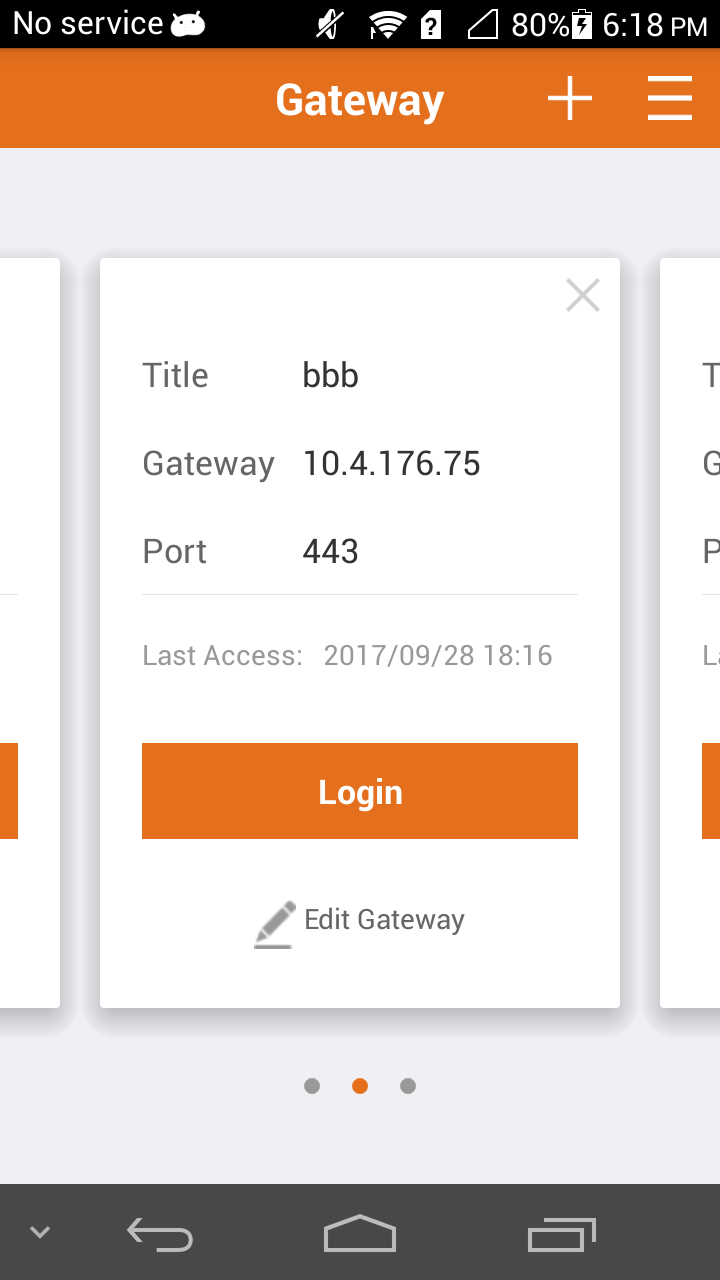
Task: Tap the port value 443
Action: click(330, 552)
